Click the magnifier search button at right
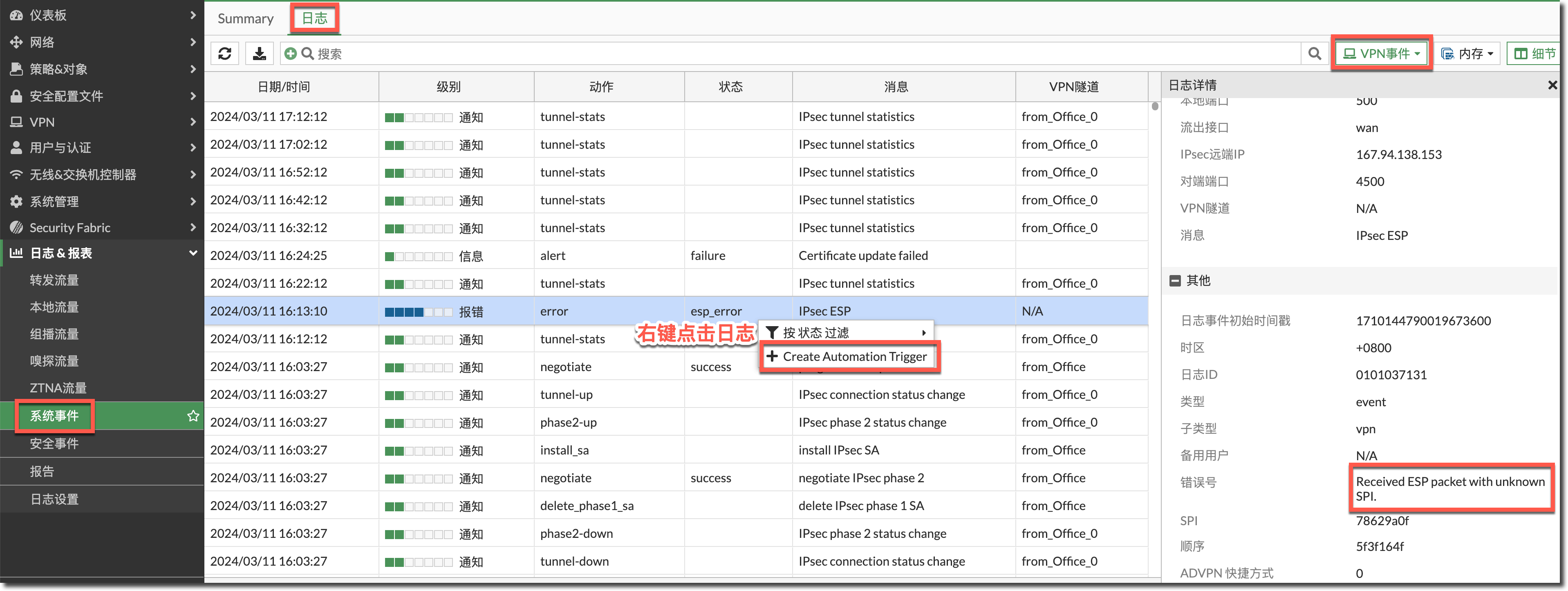 (1314, 54)
